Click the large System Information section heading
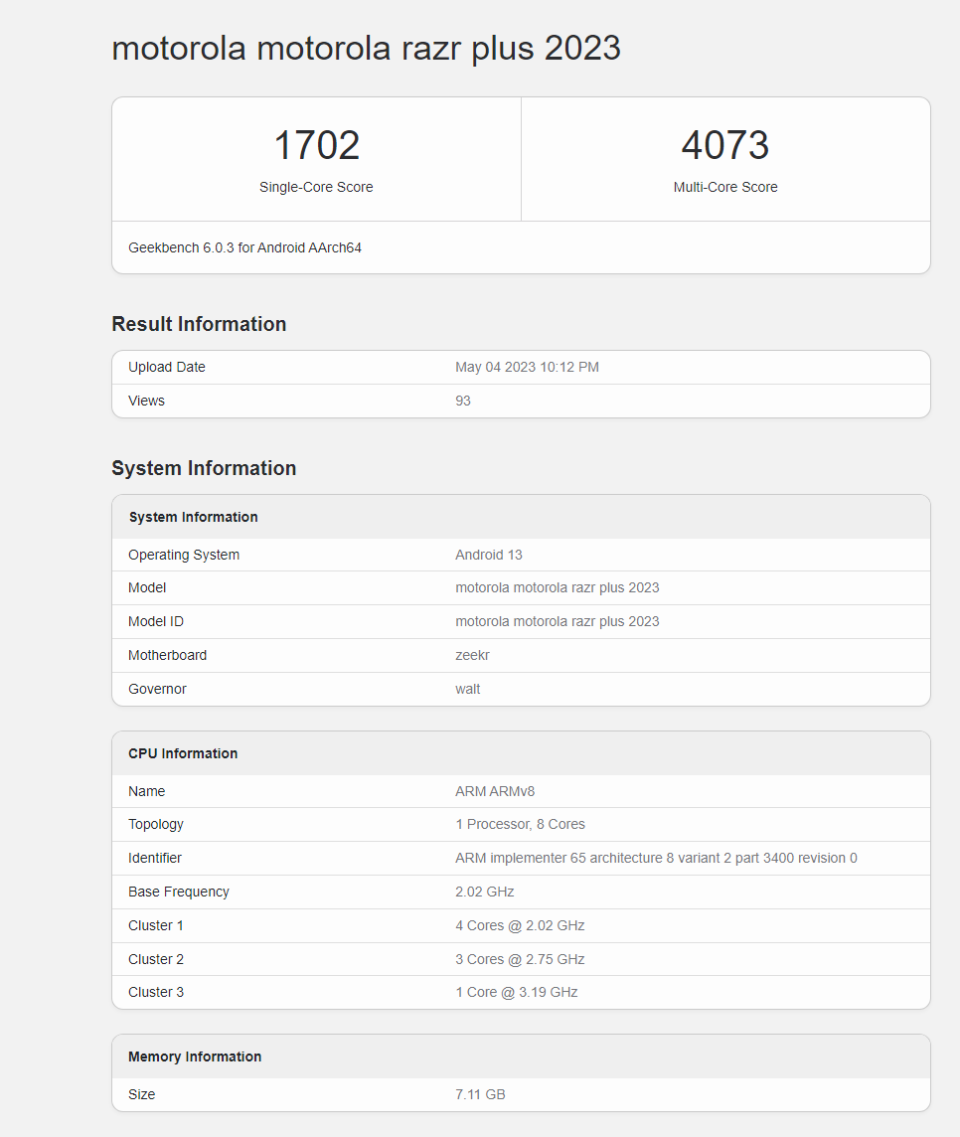The width and height of the screenshot is (960, 1137). point(204,468)
